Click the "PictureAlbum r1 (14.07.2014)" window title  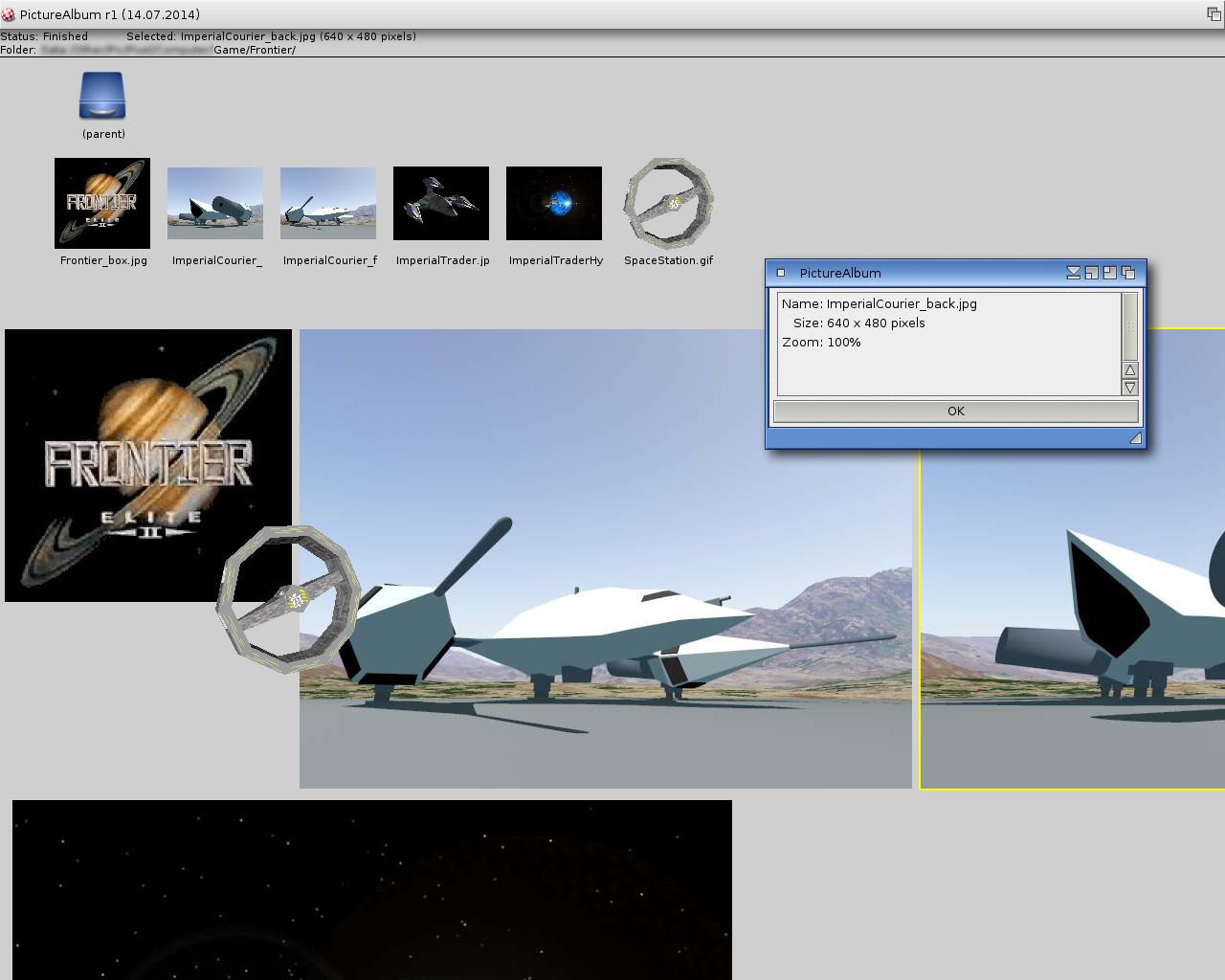[108, 14]
